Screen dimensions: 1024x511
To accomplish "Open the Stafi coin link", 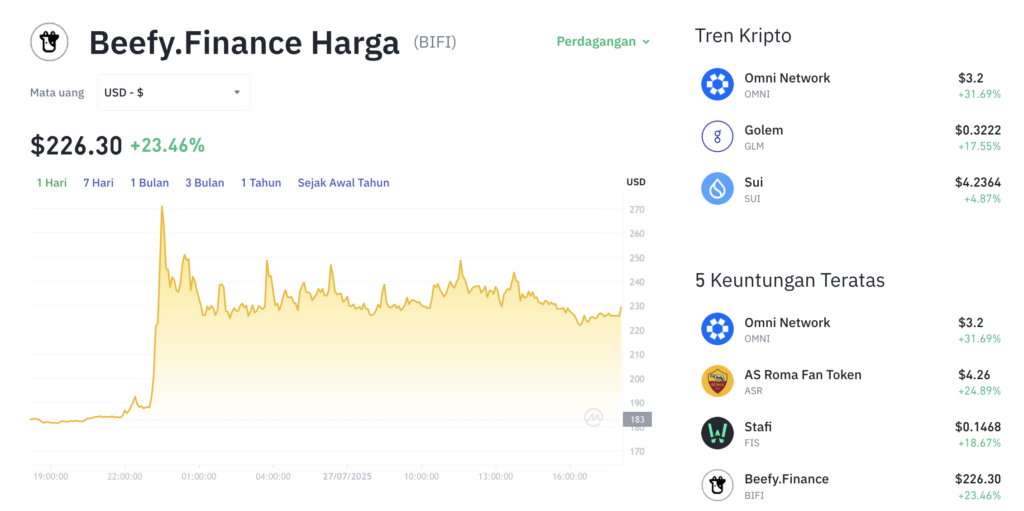I will [758, 427].
